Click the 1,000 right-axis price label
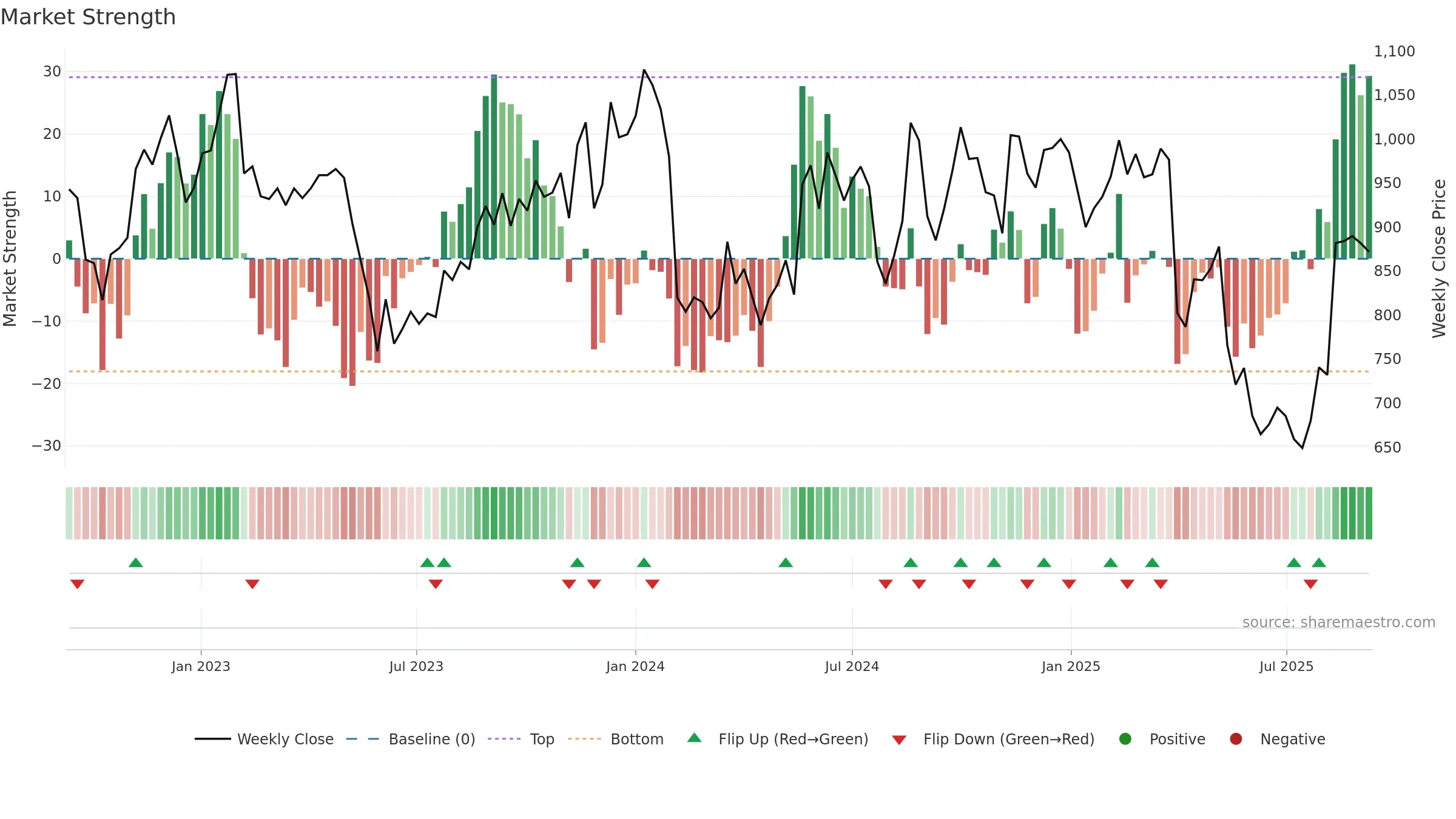This screenshot has height=819, width=1456. click(1395, 140)
